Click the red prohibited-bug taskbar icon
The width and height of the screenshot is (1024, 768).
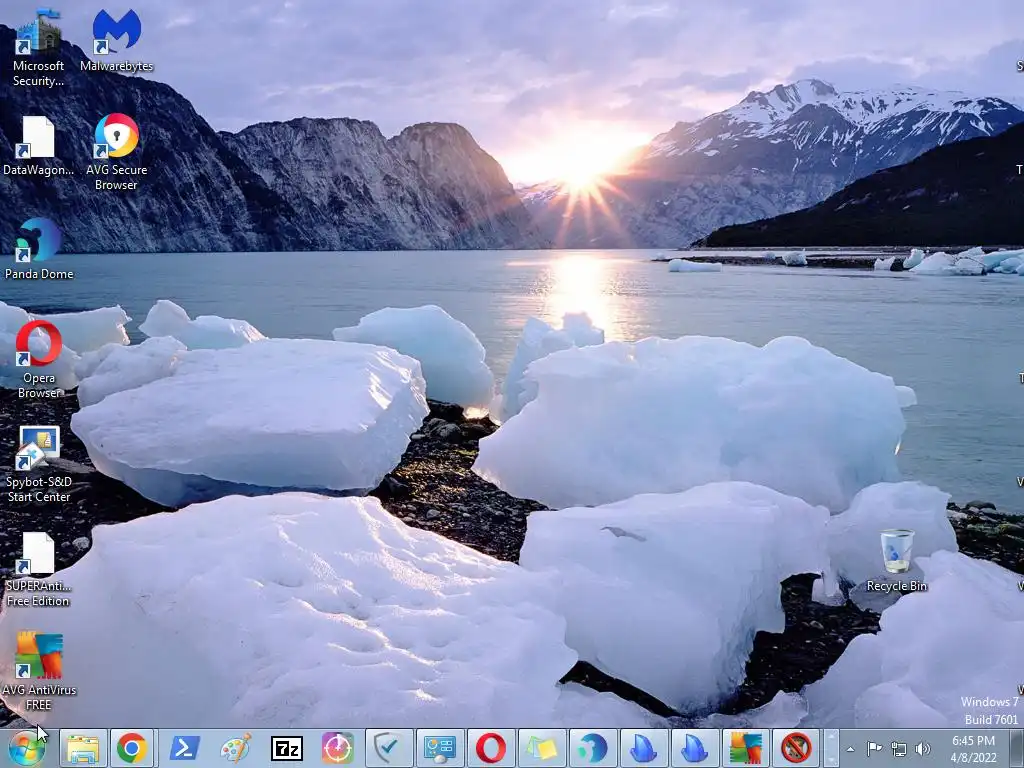[796, 748]
